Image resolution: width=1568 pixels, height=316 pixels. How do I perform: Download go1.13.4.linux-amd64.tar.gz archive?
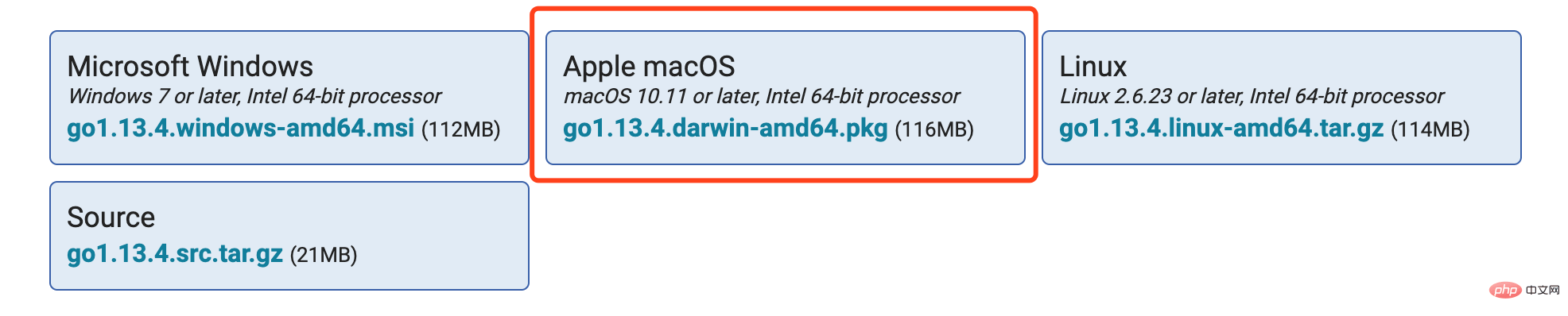[1221, 128]
